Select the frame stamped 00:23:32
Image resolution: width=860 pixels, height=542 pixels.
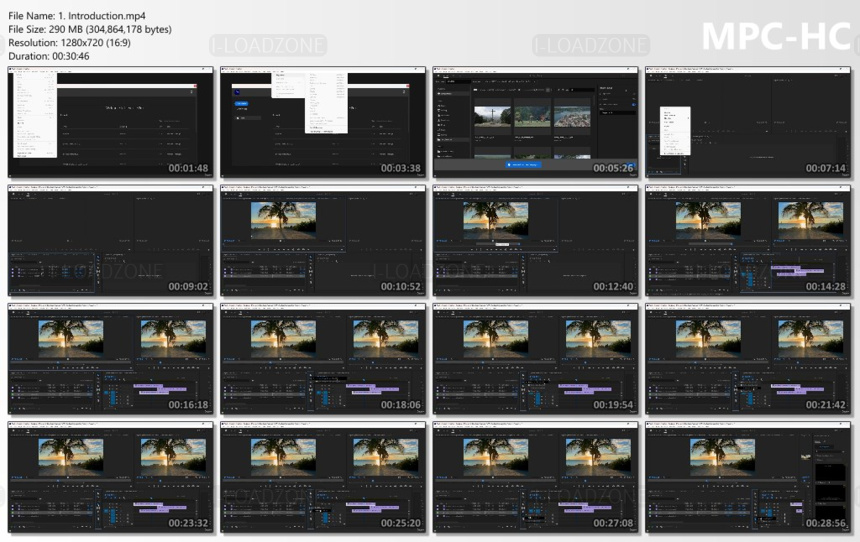click(x=110, y=477)
